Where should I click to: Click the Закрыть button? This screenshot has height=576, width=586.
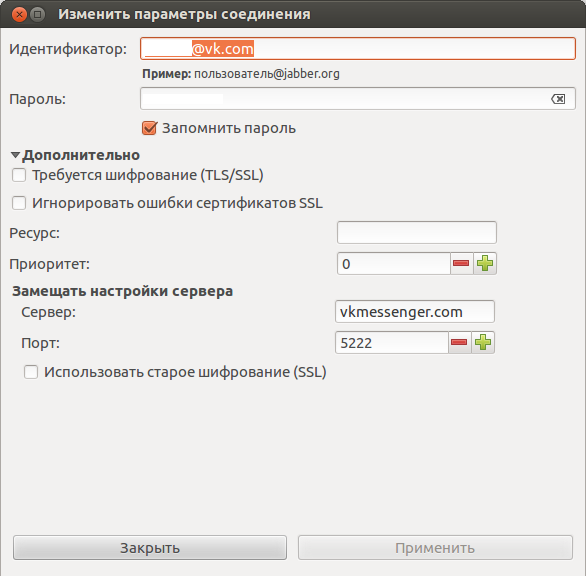coord(150,548)
